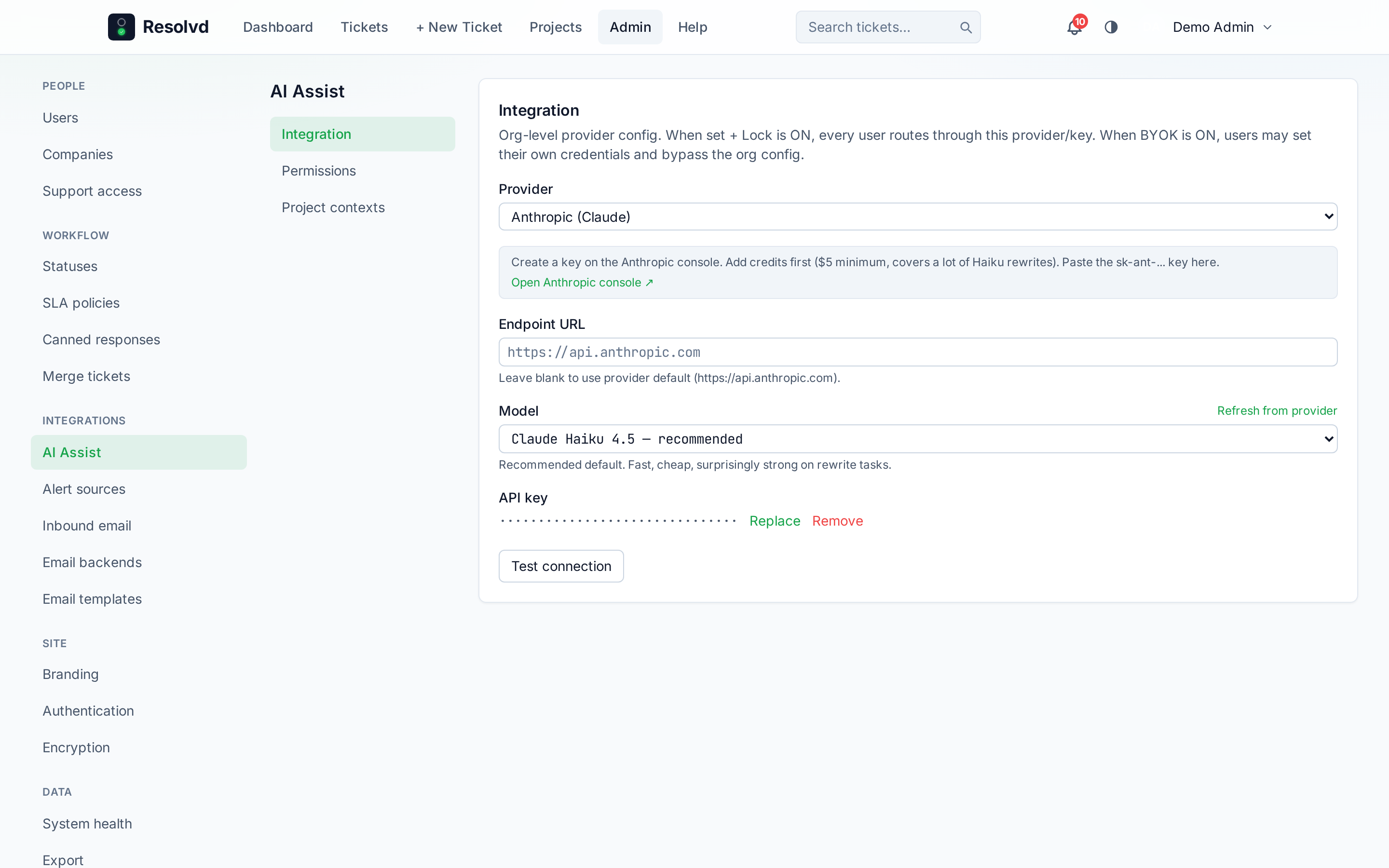The image size is (1389, 868).
Task: Open Email backends settings
Action: pos(138,563)
